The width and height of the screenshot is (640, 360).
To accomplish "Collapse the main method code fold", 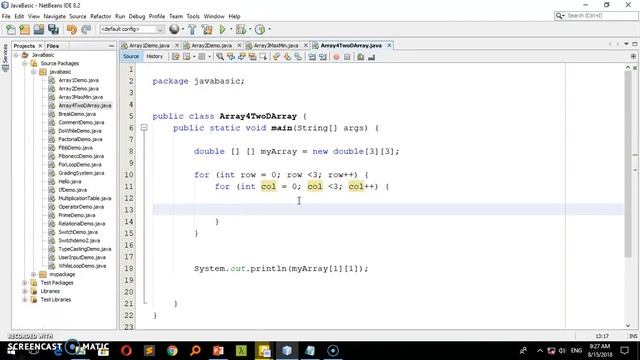I will 144,128.
